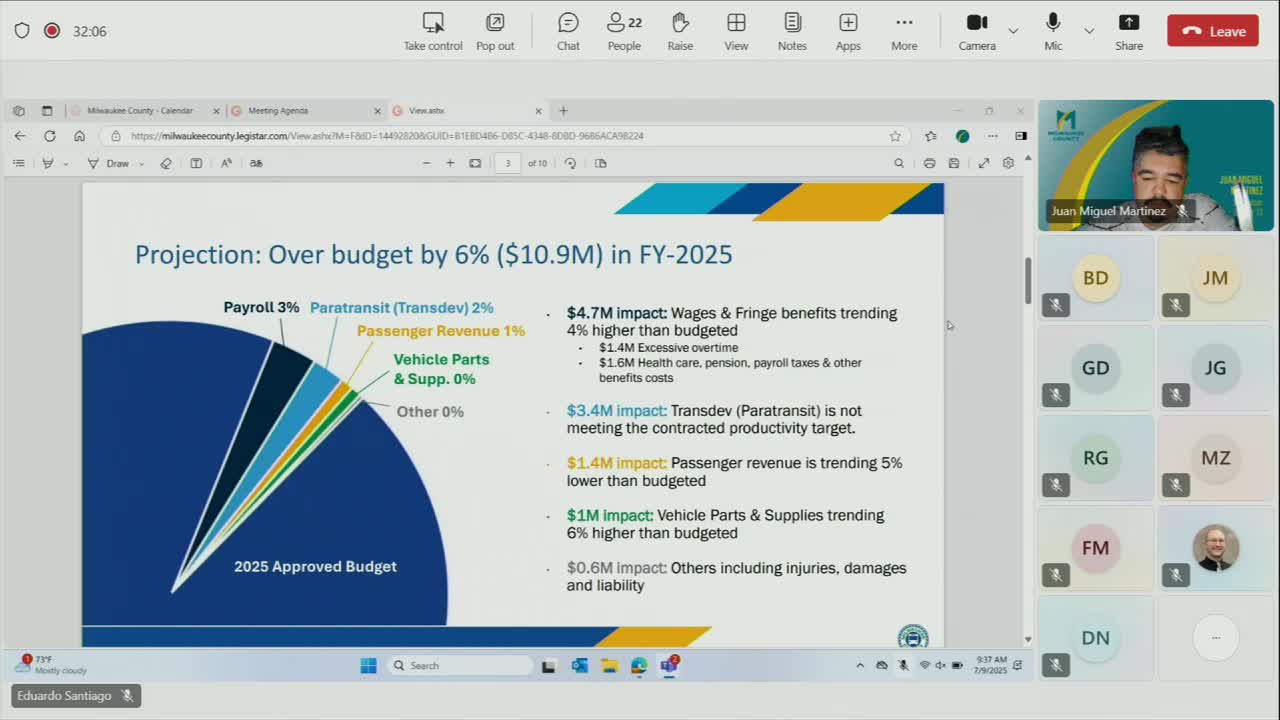Print the PDF document
Screen dimensions: 1280x720
pyautogui.click(x=929, y=163)
